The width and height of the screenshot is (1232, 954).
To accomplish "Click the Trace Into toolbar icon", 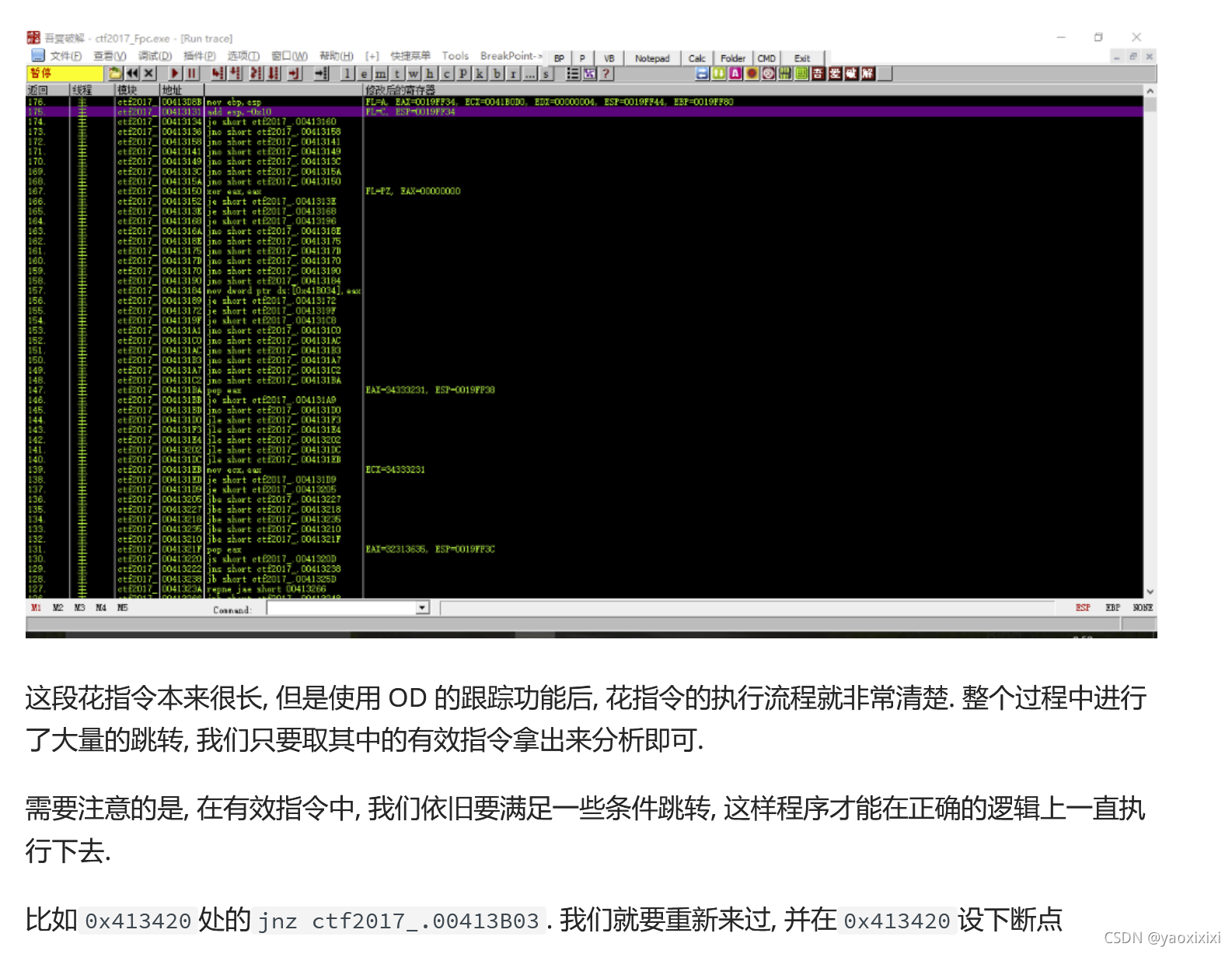I will tap(256, 73).
